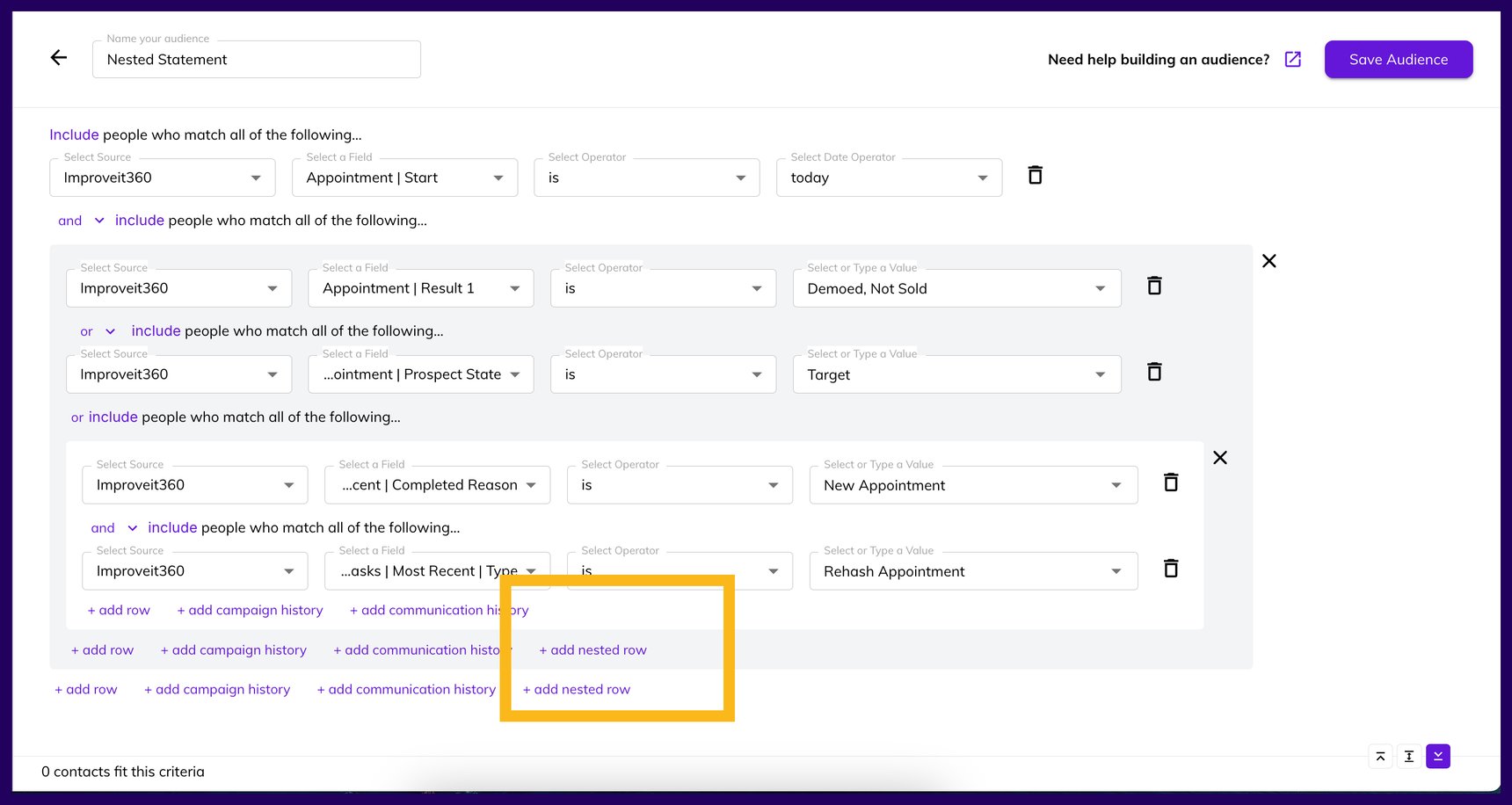Close the inner nested statement group
The height and width of the screenshot is (805, 1512).
[1220, 457]
